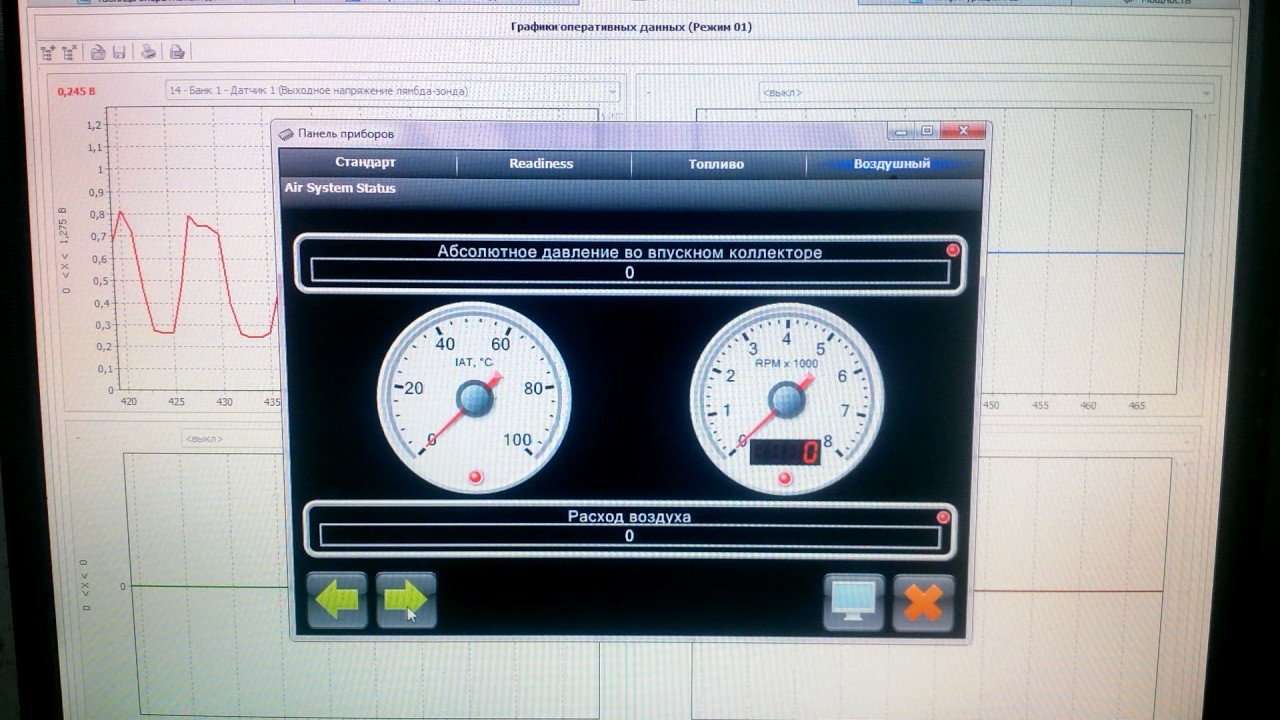Click the IAT °C temperature gauge
The width and height of the screenshot is (1280, 720).
coord(474,398)
